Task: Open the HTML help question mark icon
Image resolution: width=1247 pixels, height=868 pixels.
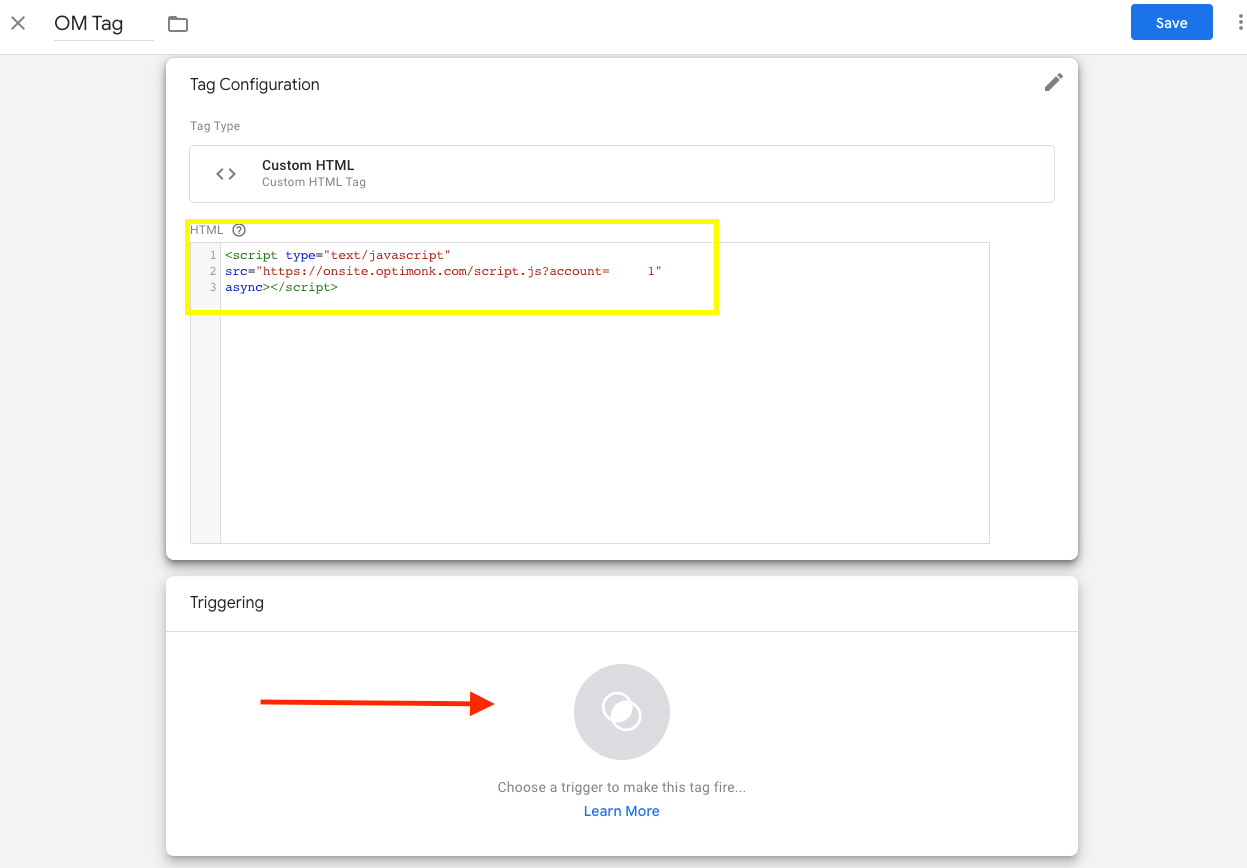Action: (238, 230)
